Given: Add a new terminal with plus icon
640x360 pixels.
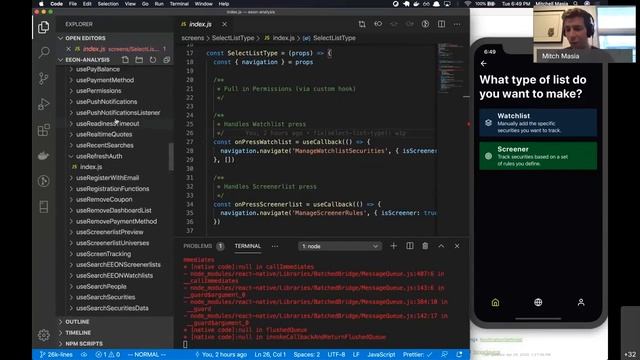Looking at the screenshot, I should (x=393, y=246).
